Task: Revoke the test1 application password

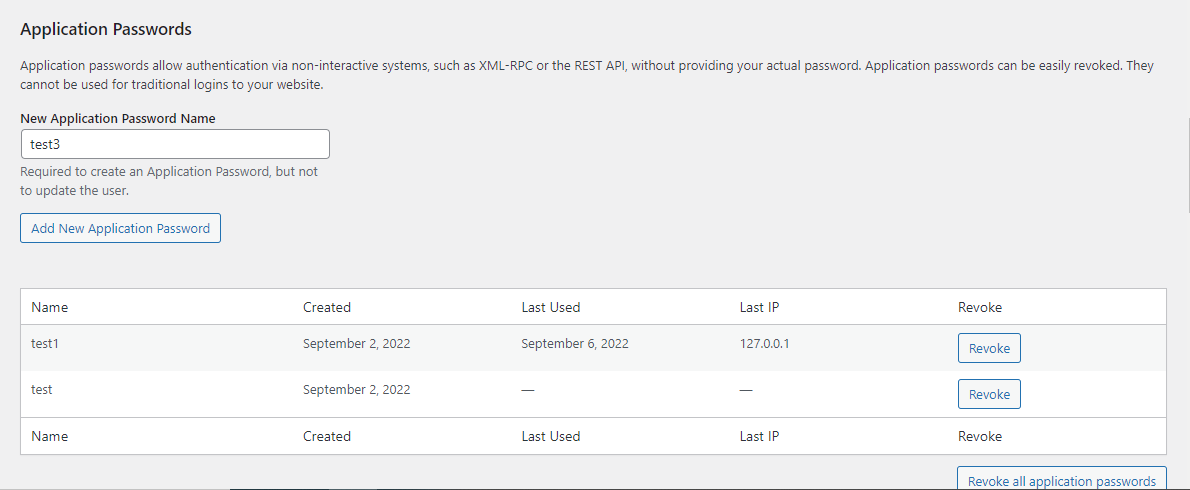Action: point(989,348)
